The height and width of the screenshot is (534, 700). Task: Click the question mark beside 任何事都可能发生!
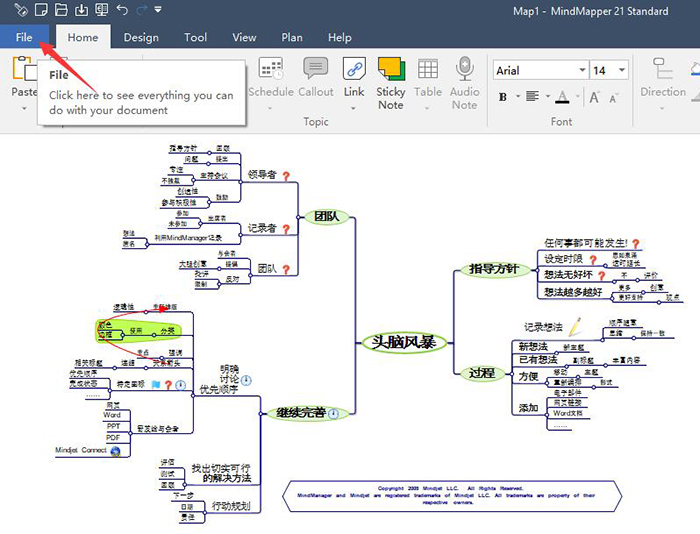(636, 244)
